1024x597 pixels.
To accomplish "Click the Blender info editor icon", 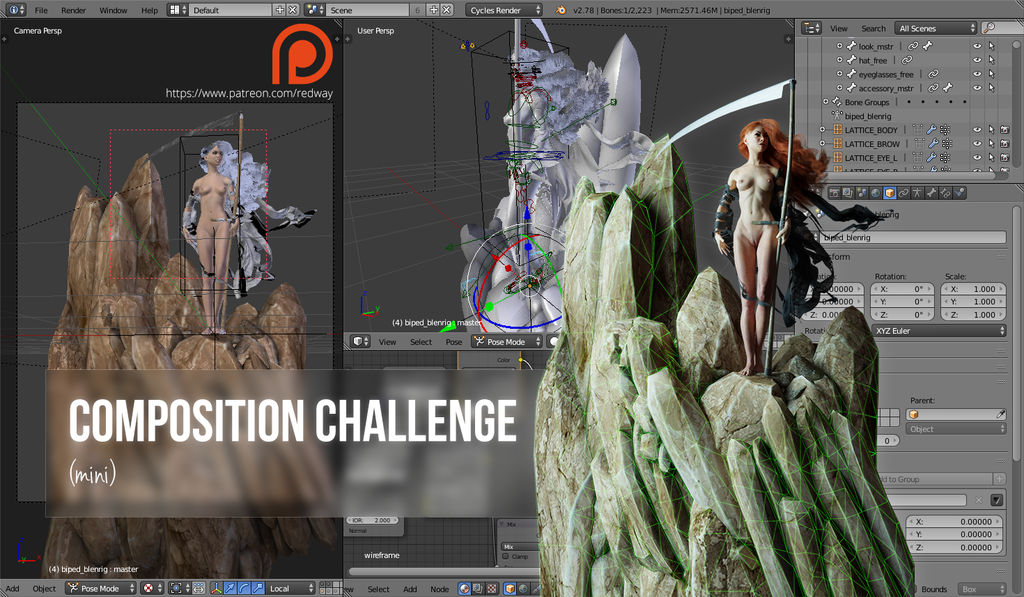I will coord(14,10).
